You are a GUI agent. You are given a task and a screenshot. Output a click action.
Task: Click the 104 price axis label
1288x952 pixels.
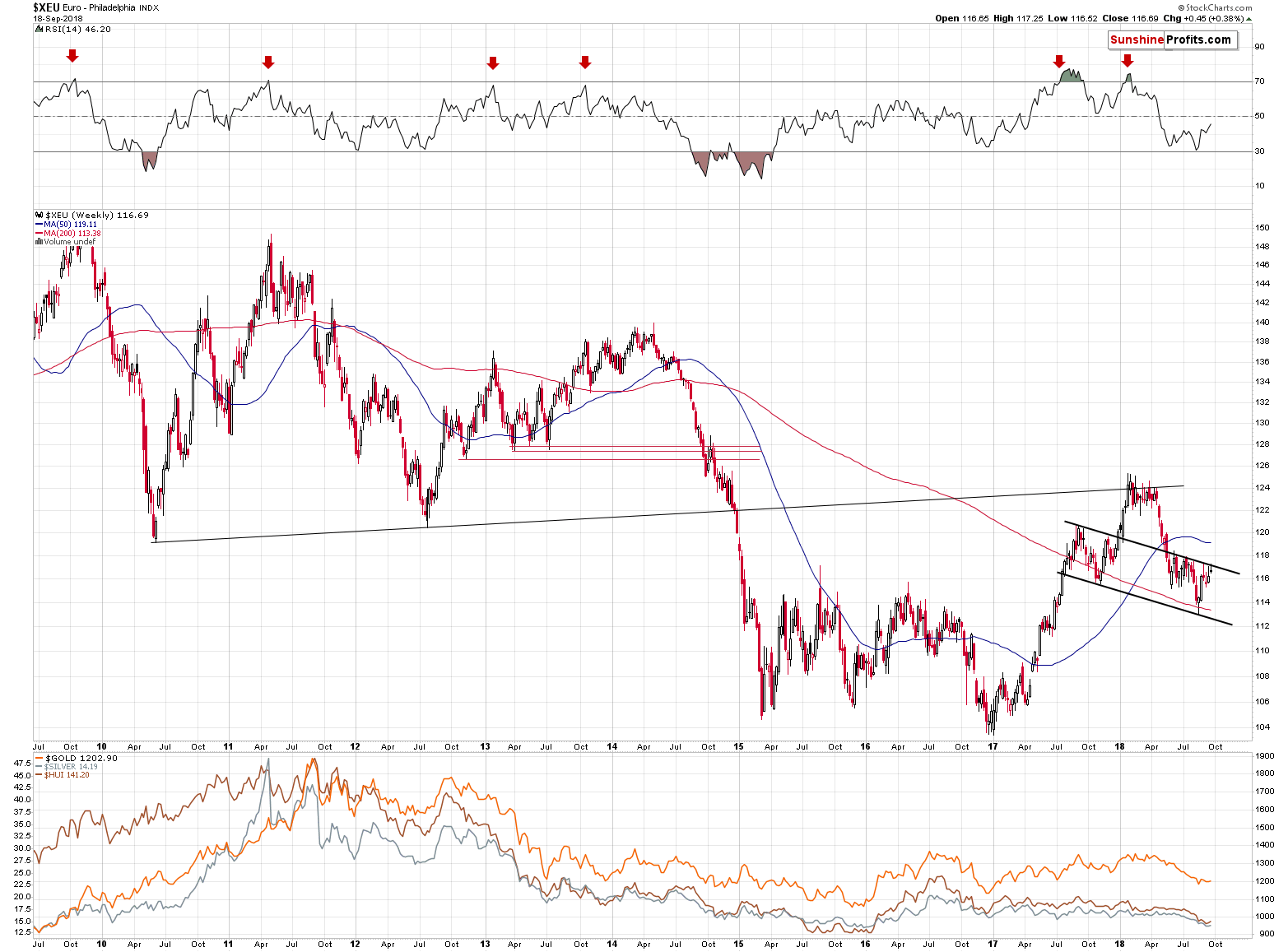(1262, 727)
